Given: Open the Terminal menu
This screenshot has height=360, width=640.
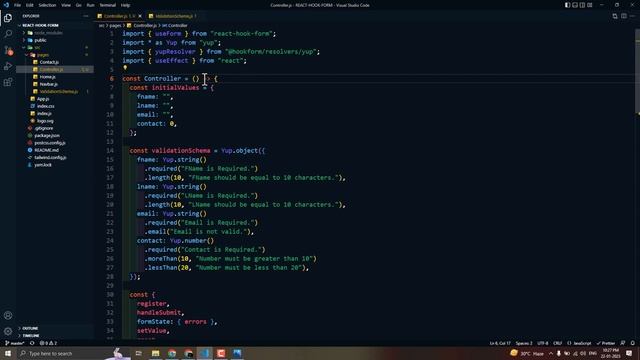Looking at the screenshot, I should pos(107,5).
